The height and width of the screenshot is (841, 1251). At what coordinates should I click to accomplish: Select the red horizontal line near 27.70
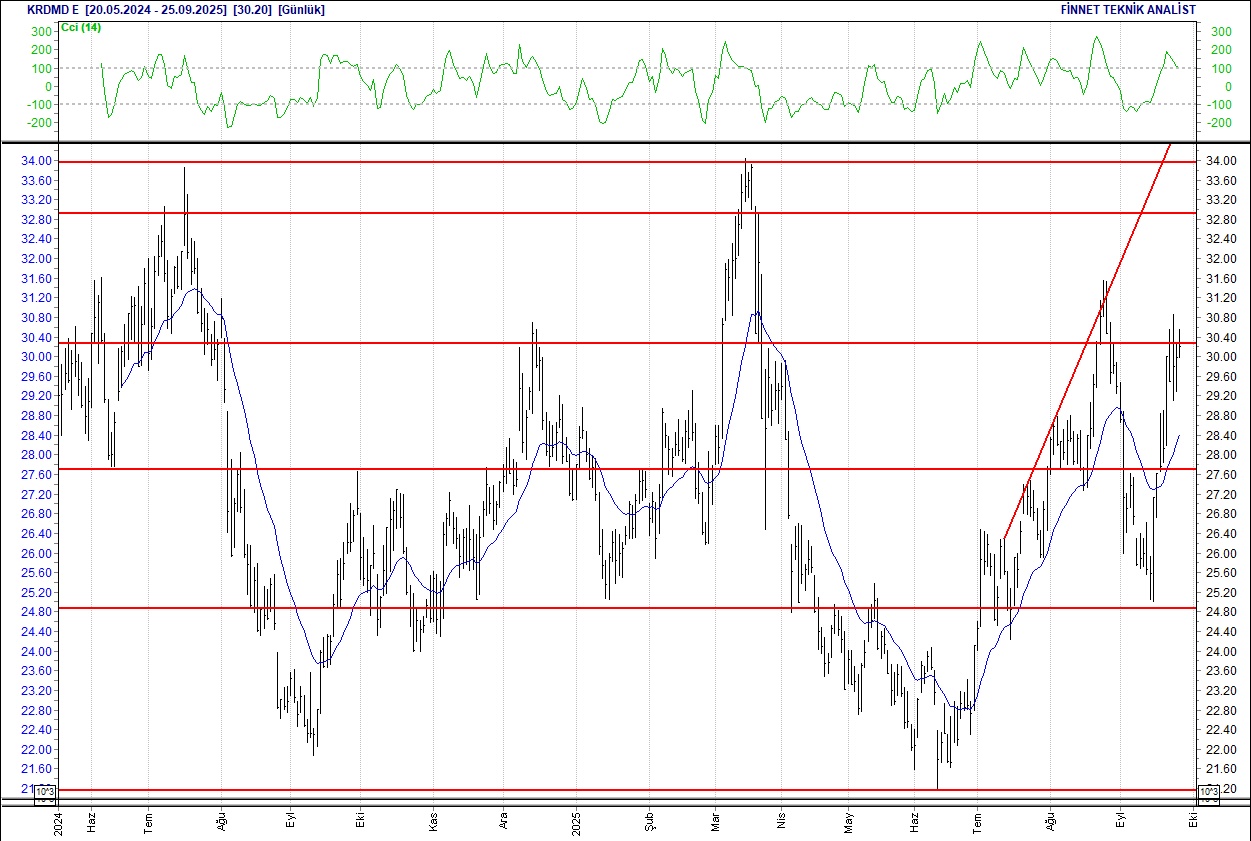[626, 468]
